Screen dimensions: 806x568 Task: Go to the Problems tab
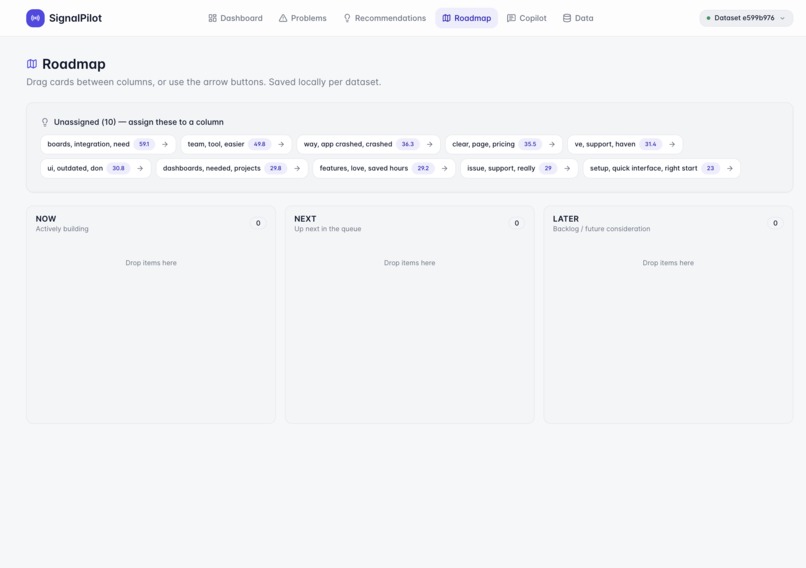click(302, 18)
